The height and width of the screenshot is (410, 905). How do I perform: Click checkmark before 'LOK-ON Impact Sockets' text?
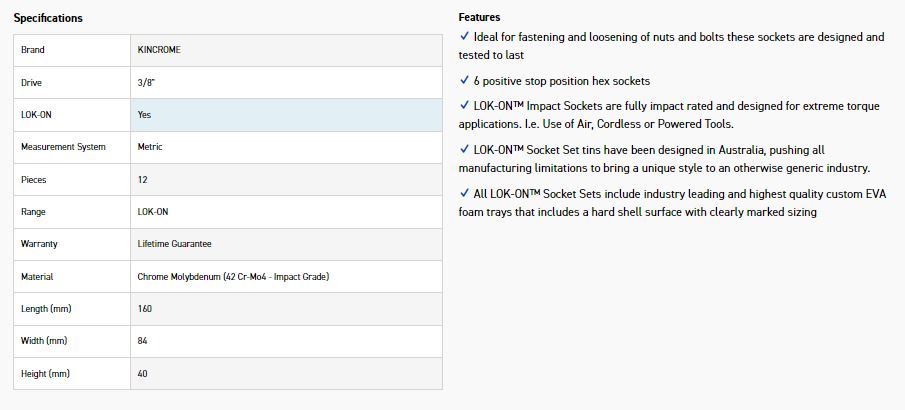point(464,104)
